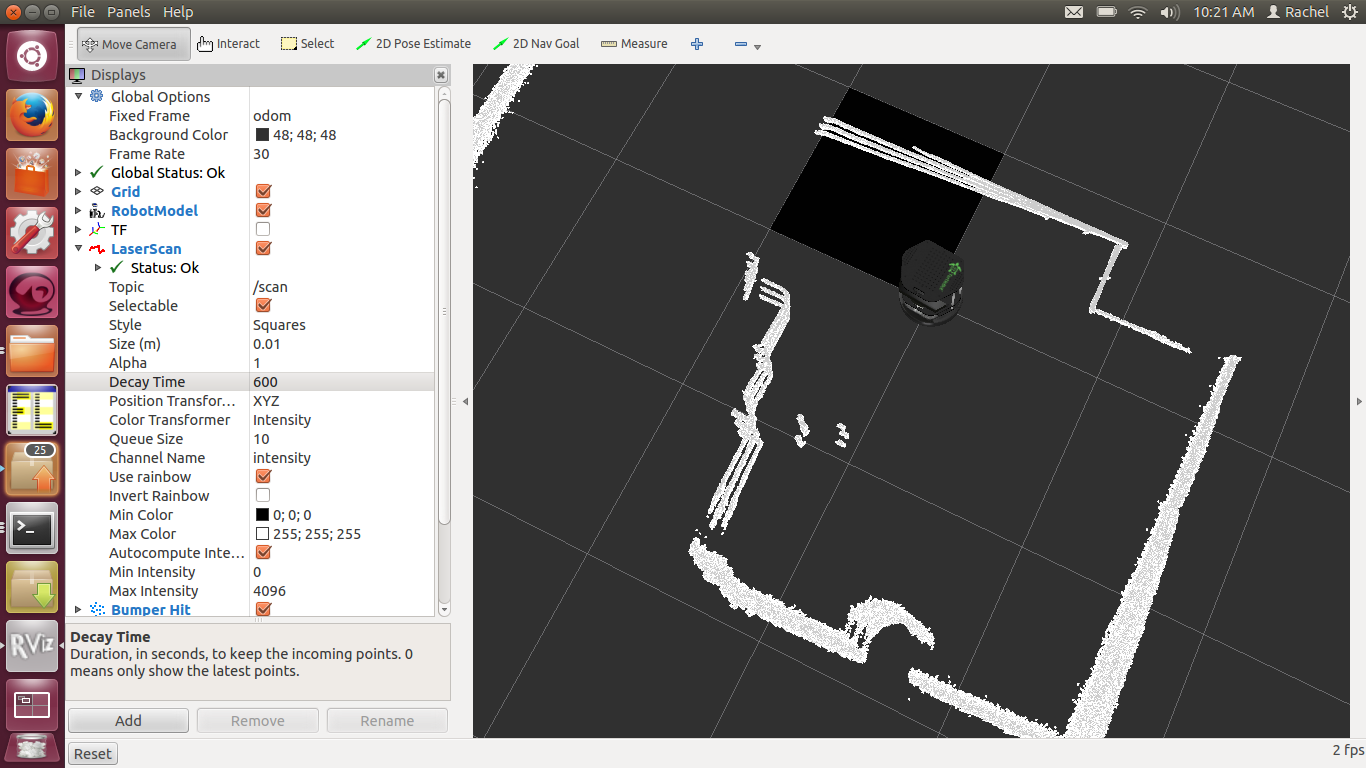
Task: Pick the Measure tool
Action: pos(634,44)
